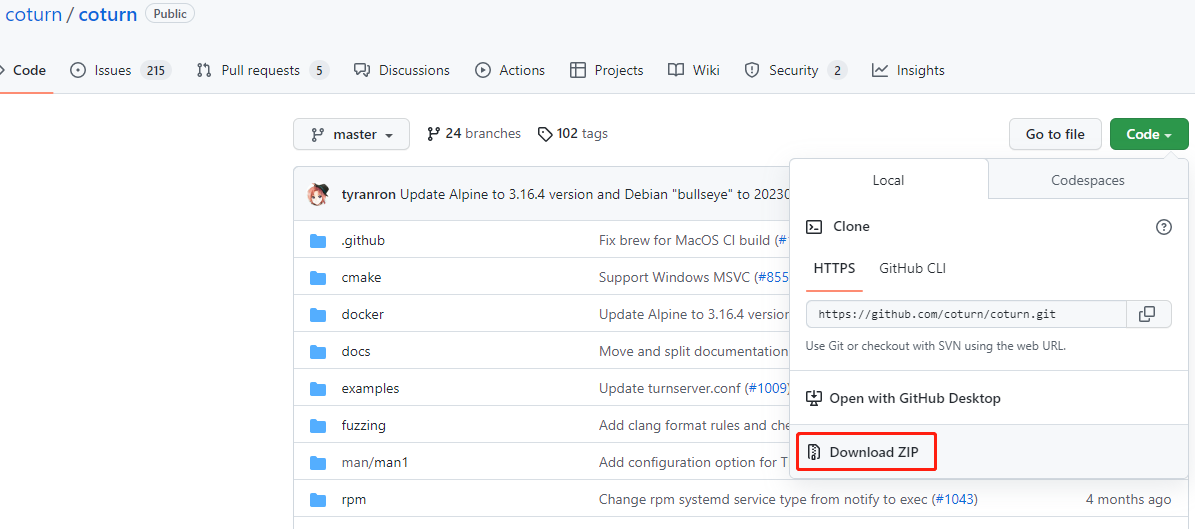Open the Pull requests tab
The width and height of the screenshot is (1195, 529).
click(x=262, y=70)
